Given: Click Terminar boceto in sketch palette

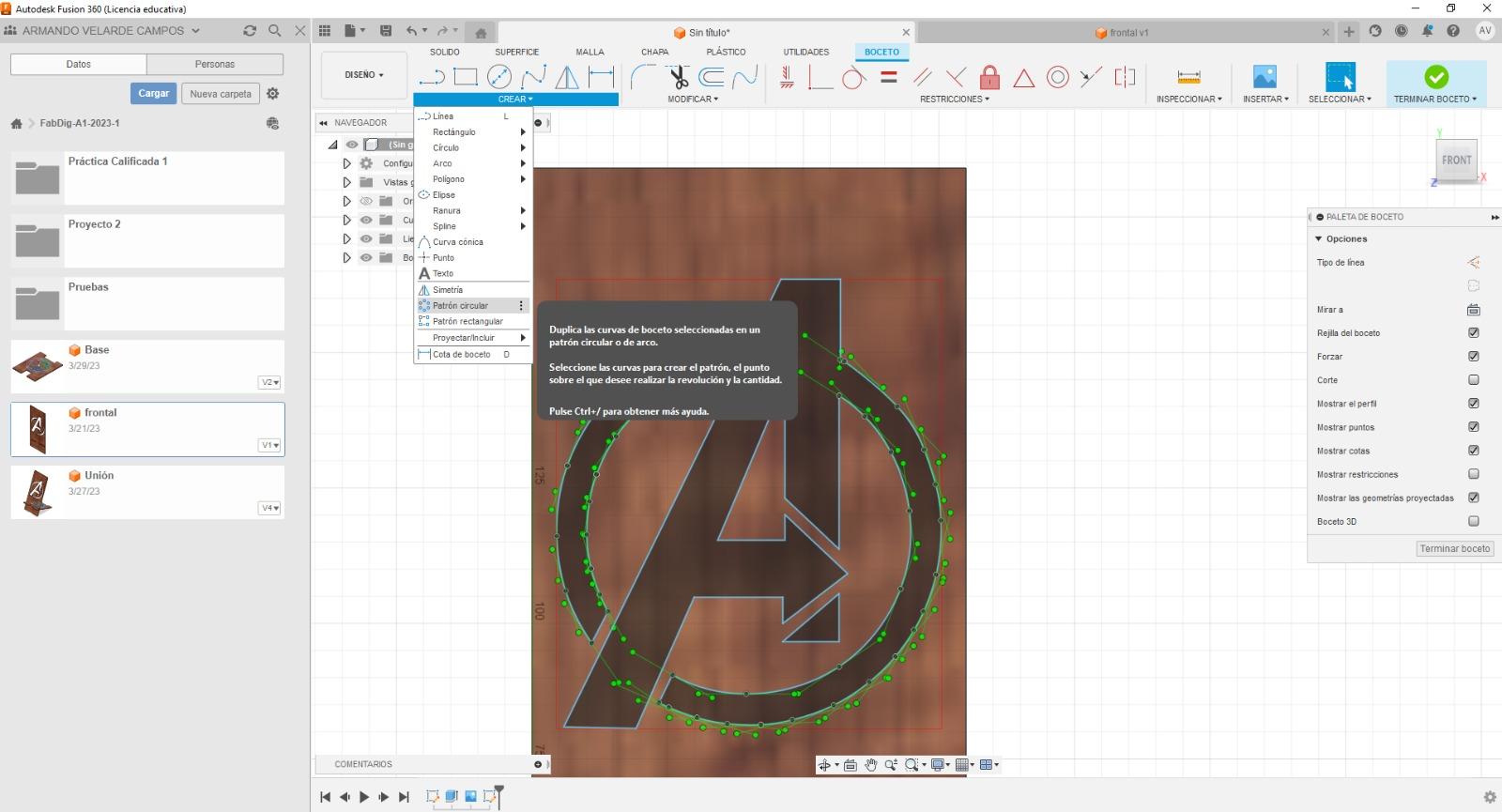Looking at the screenshot, I should (x=1454, y=548).
